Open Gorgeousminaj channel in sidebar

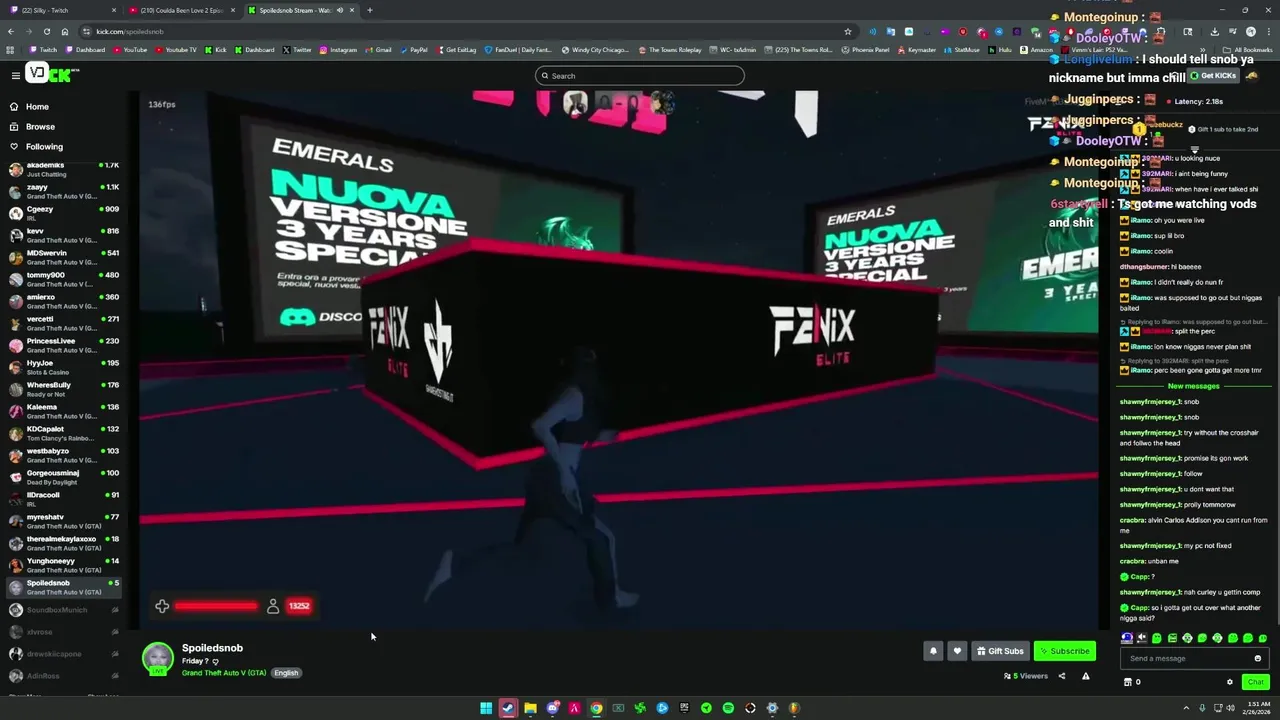pos(64,477)
